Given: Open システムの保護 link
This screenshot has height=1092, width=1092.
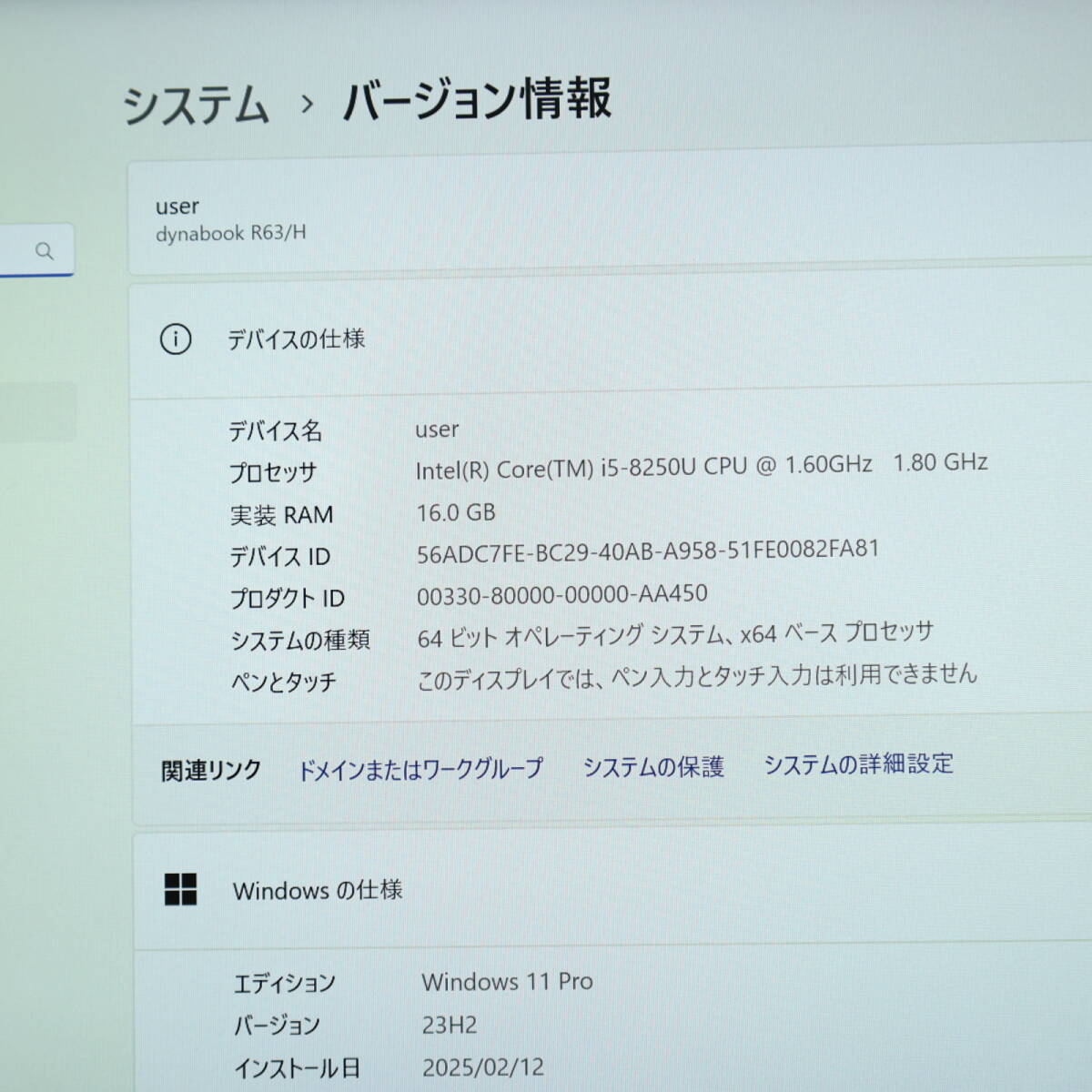Looking at the screenshot, I should [653, 766].
